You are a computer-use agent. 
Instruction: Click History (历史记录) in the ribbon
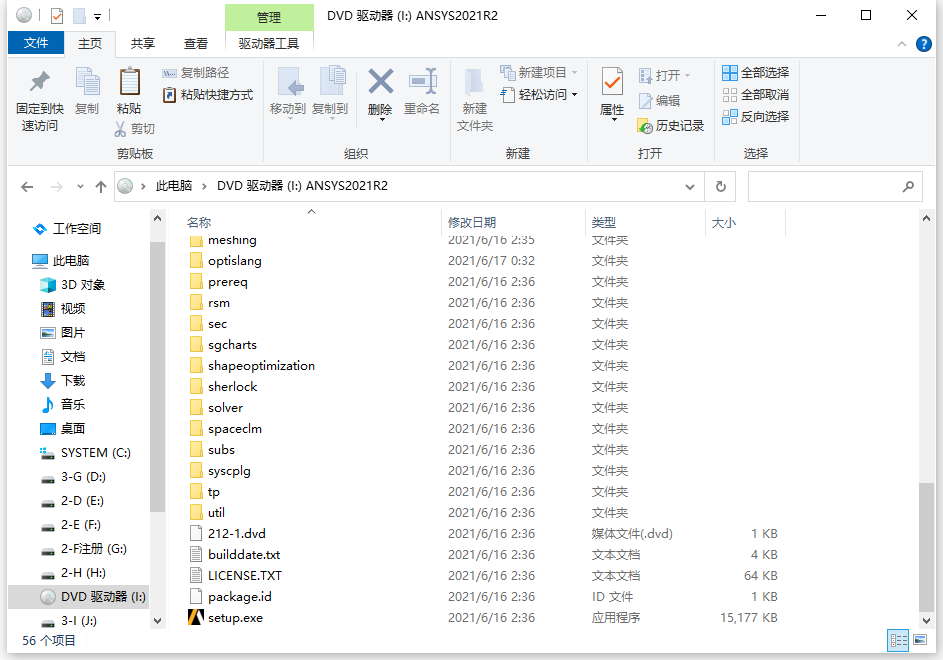(671, 126)
